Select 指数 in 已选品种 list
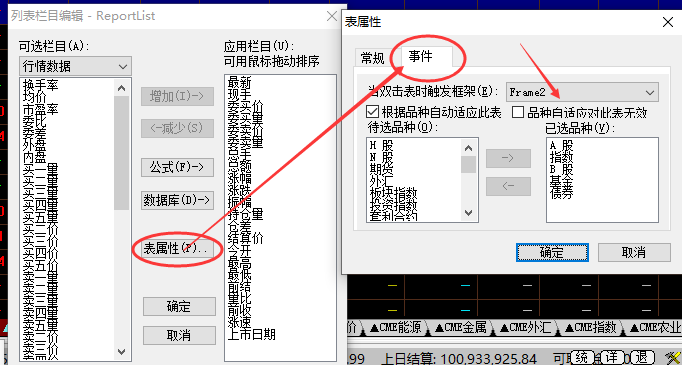This screenshot has height=365, width=682. point(562,157)
